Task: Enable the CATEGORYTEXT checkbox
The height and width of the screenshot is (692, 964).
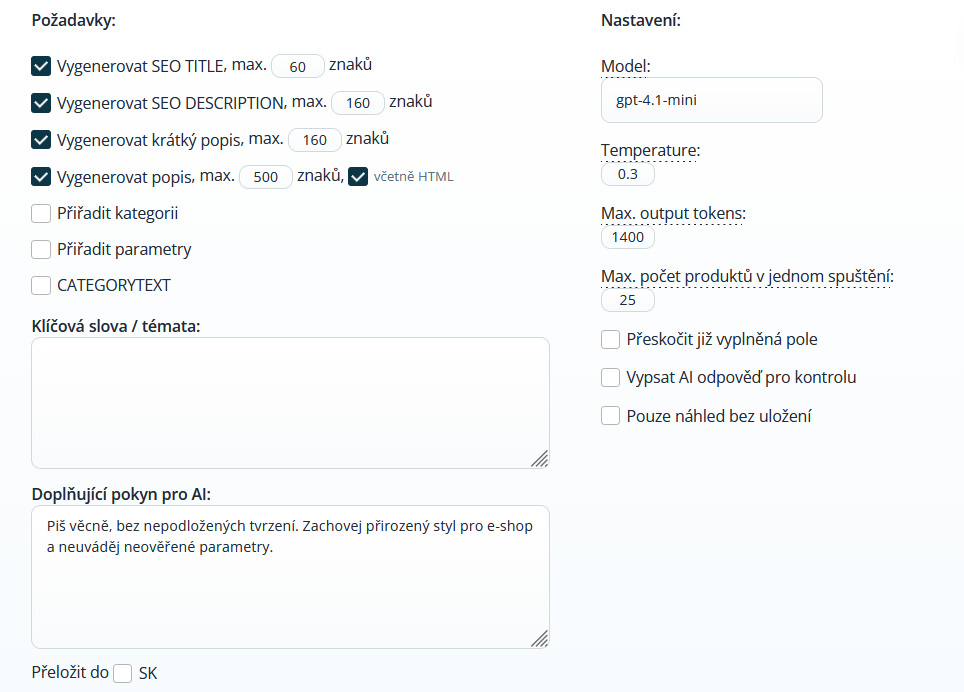Action: [x=41, y=285]
